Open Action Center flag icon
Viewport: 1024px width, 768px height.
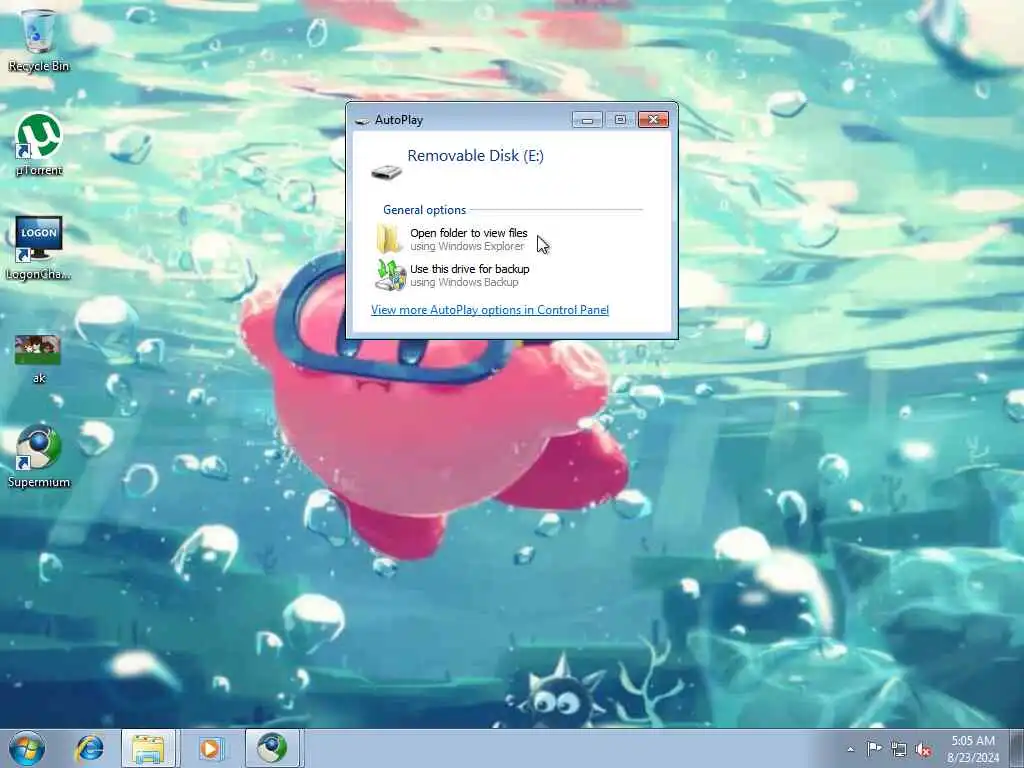[874, 748]
